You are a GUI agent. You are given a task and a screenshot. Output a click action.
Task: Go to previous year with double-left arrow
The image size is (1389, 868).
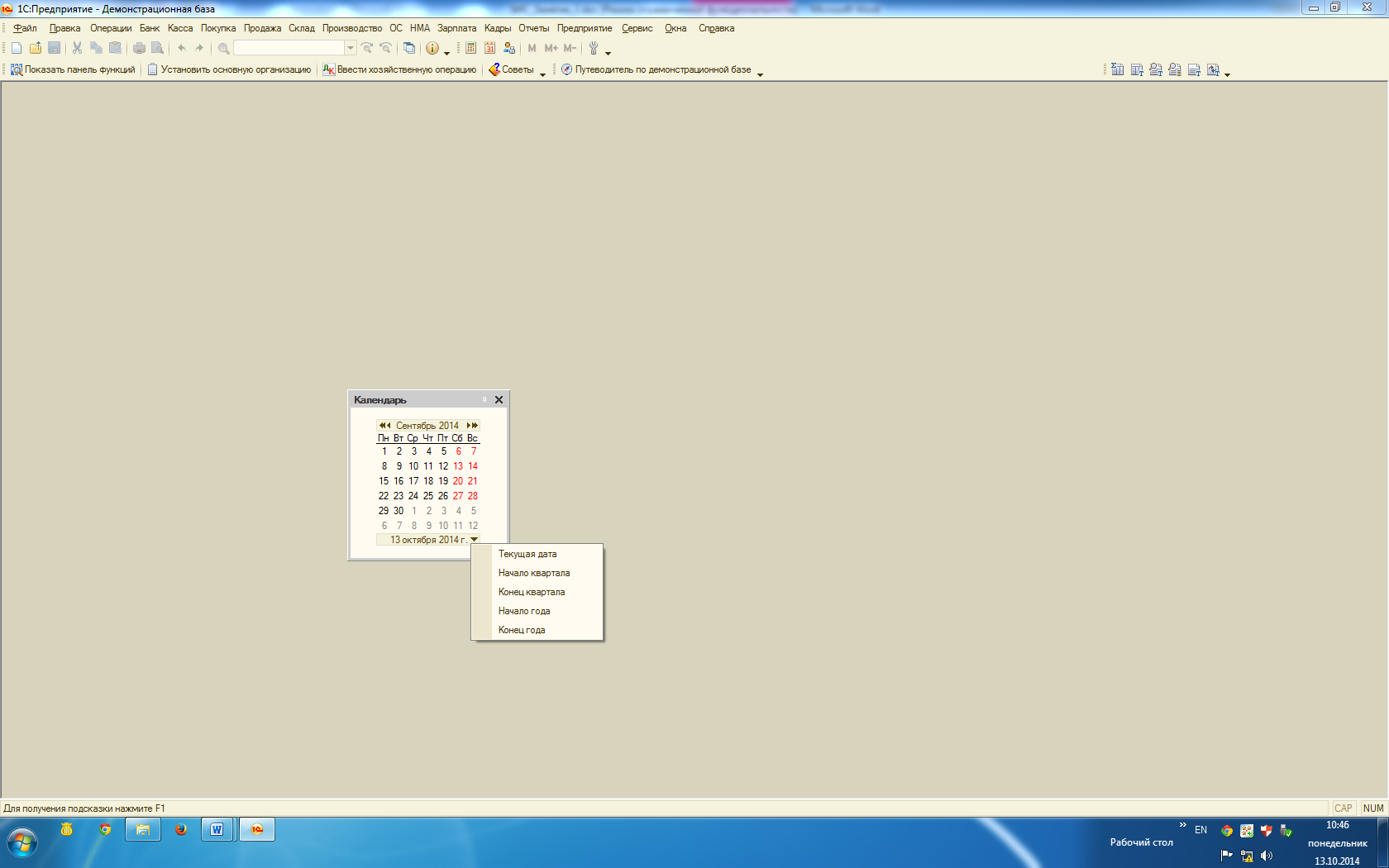point(382,425)
